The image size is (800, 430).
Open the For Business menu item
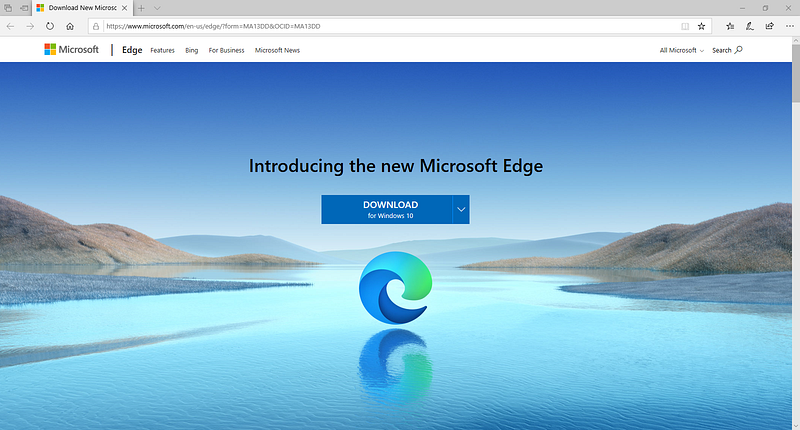tap(226, 50)
